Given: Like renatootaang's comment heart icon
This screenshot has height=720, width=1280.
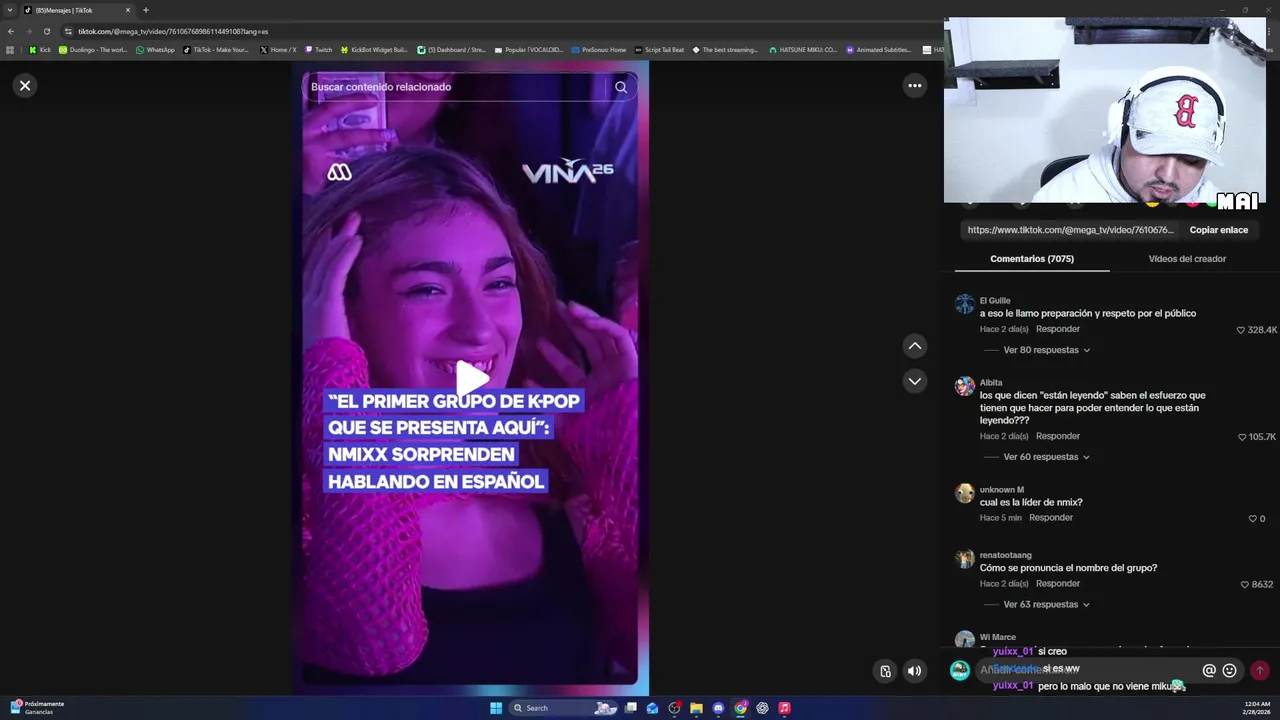Looking at the screenshot, I should [1245, 585].
